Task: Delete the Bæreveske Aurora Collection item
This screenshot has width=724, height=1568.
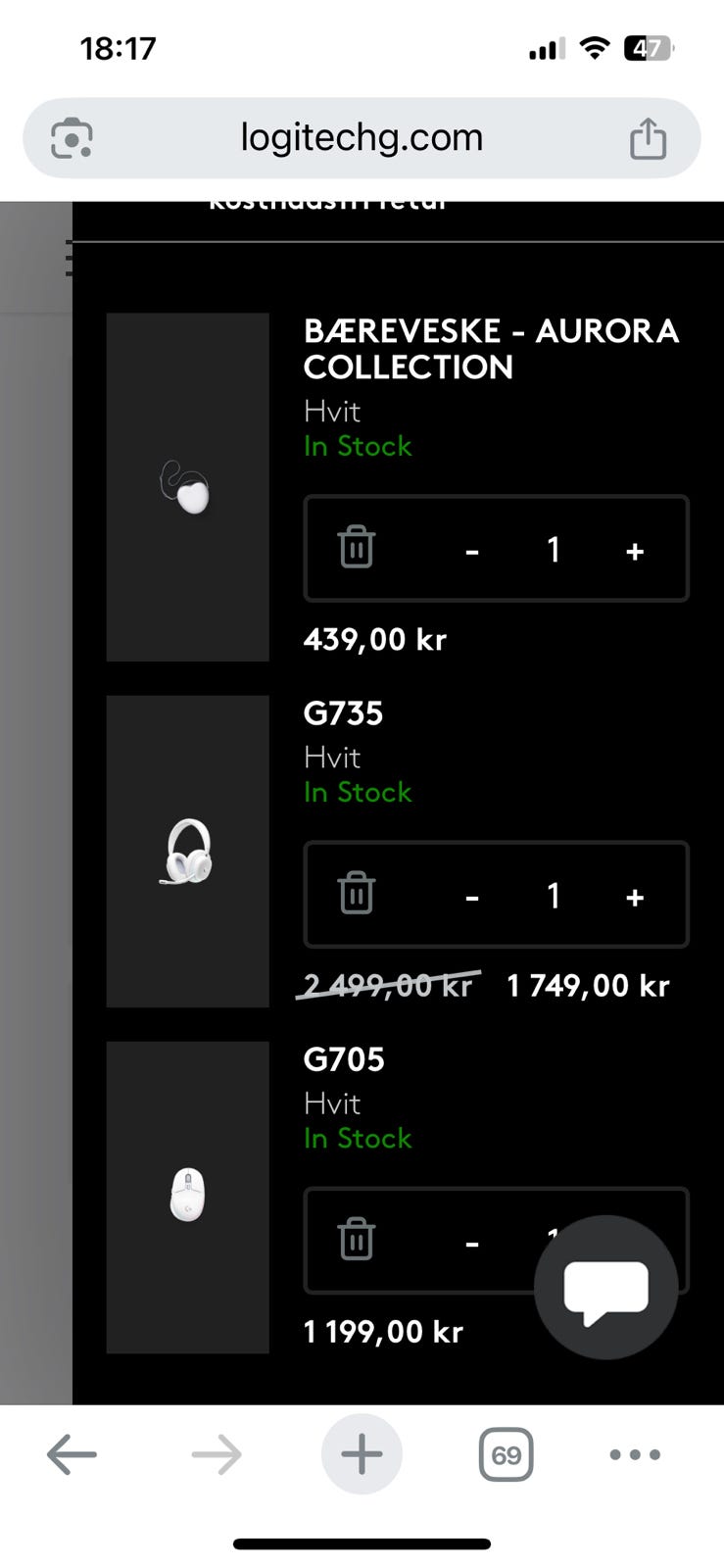Action: [x=357, y=547]
